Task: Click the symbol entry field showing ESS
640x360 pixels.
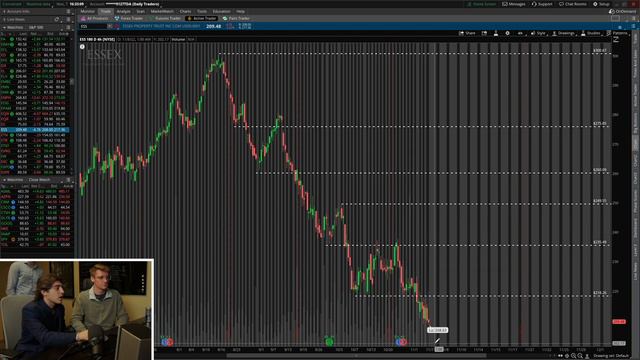Action: 93,26
